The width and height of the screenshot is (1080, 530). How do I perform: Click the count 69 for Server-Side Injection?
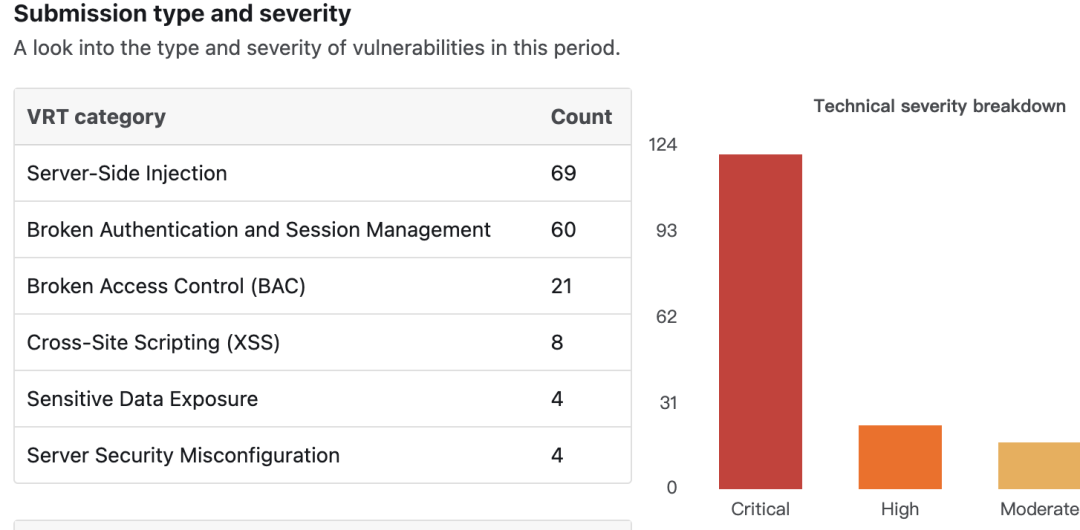click(x=563, y=173)
